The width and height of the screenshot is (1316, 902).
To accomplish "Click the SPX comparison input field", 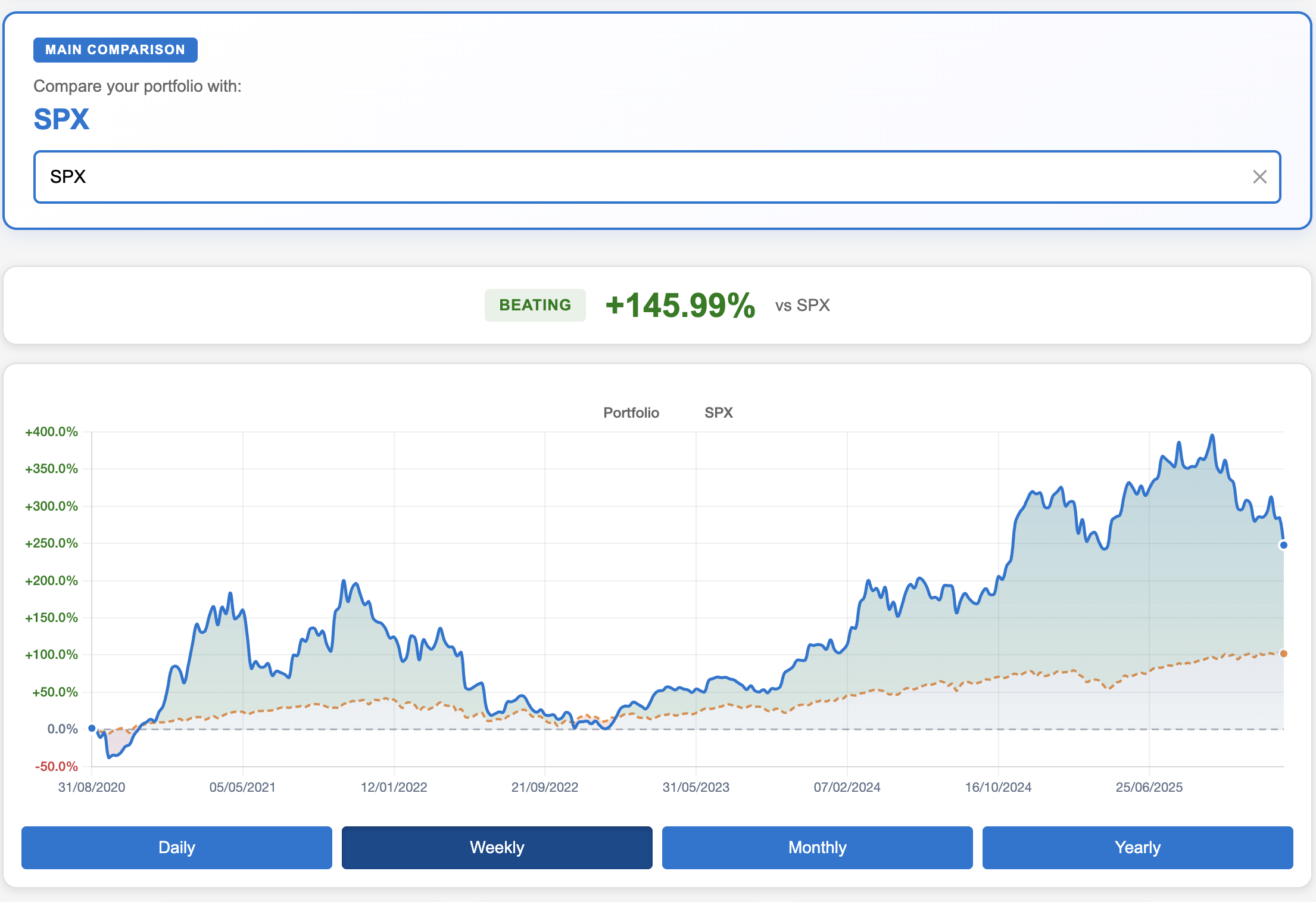I will point(657,177).
